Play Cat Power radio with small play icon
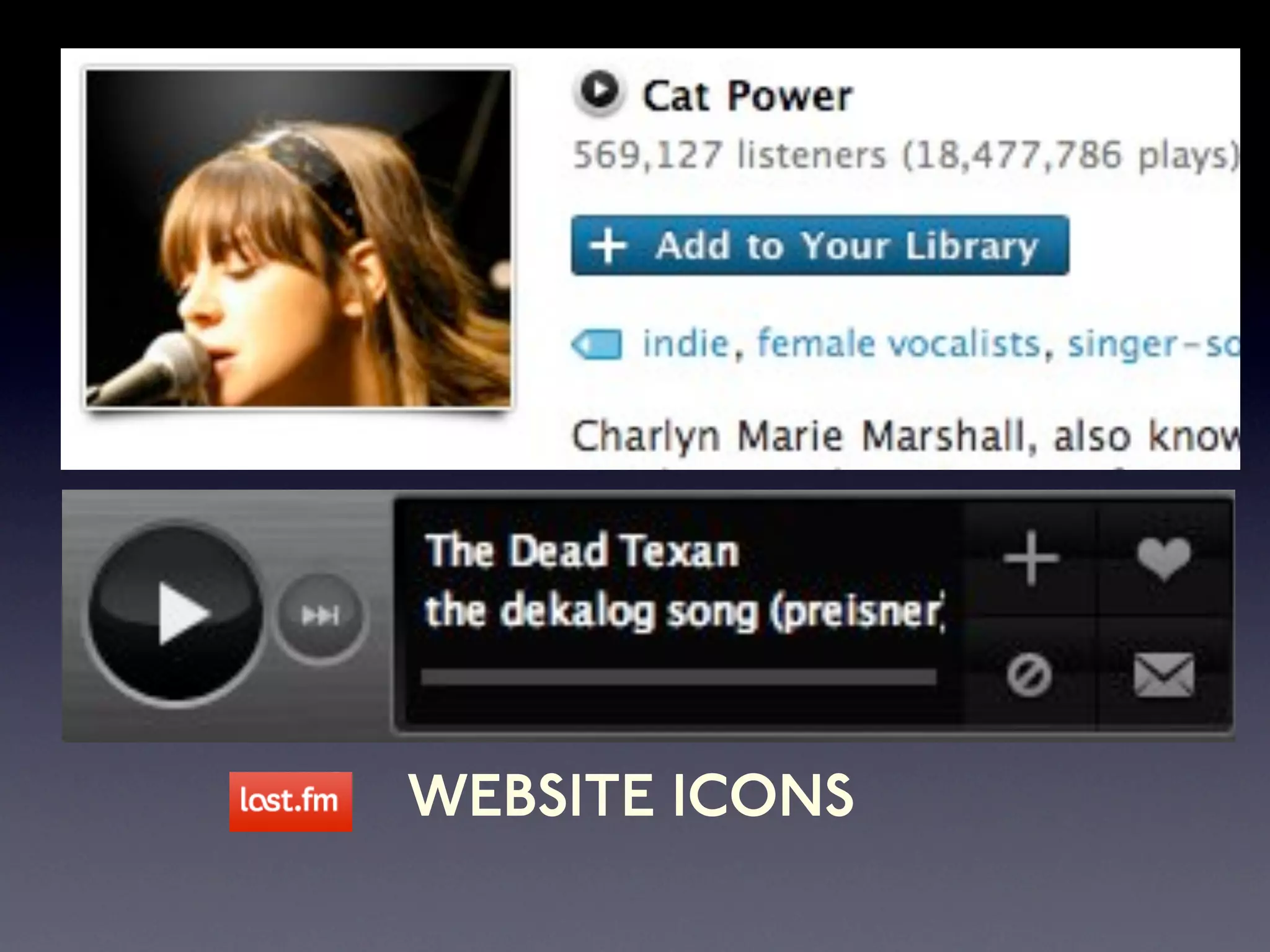This screenshot has height=952, width=1270. tap(598, 92)
